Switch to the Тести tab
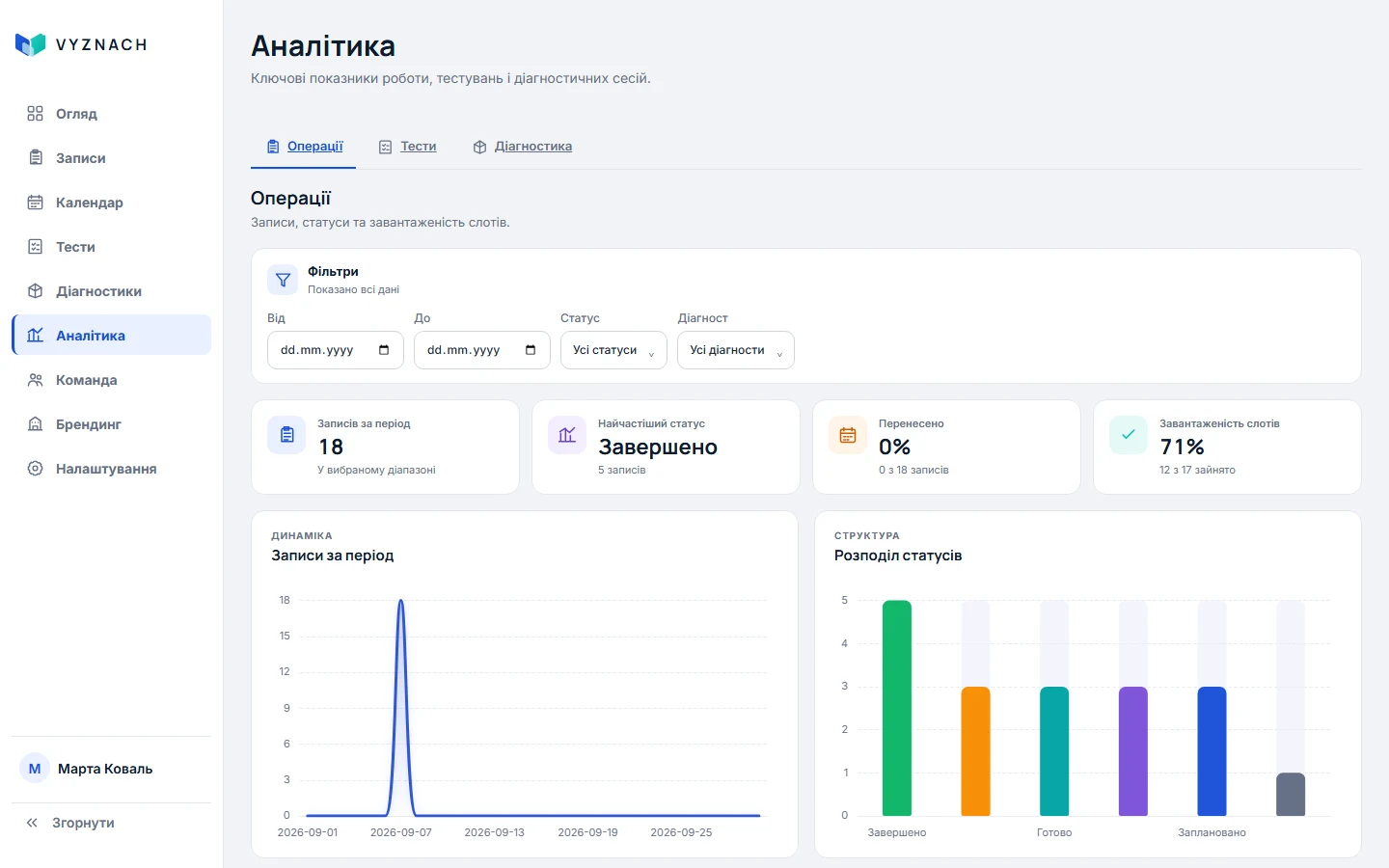 click(x=407, y=147)
